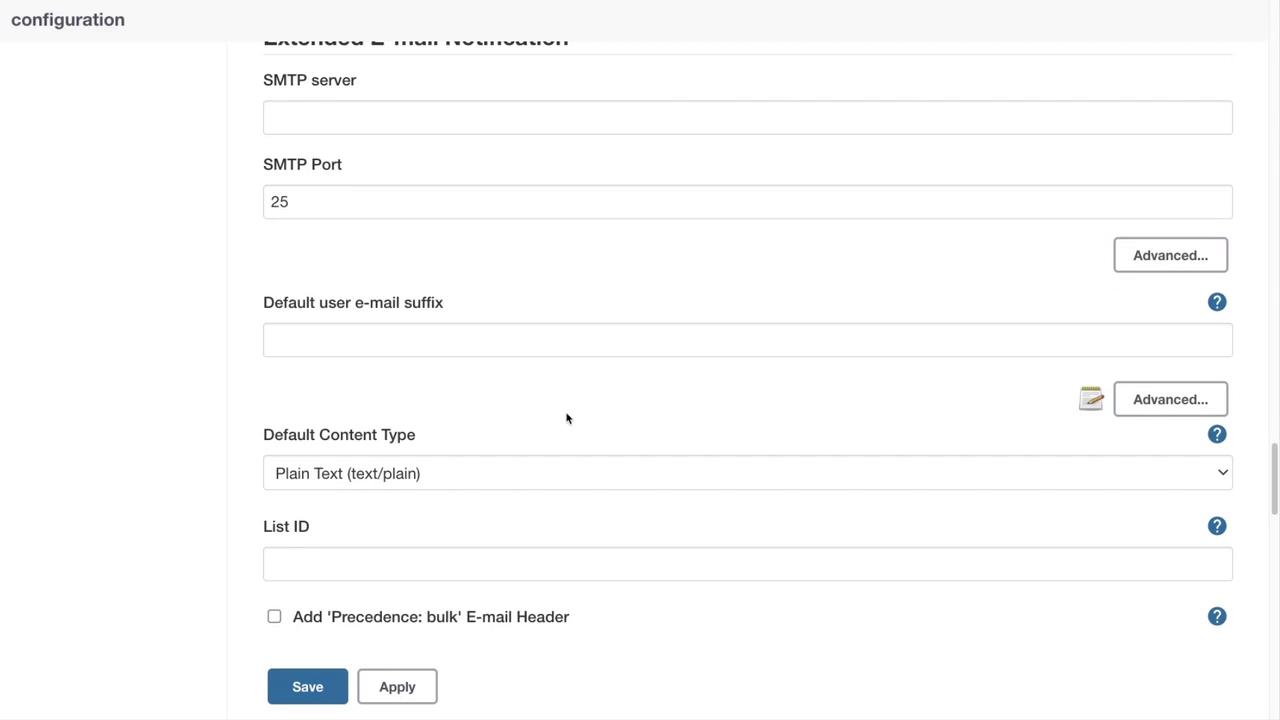Click the 'Precedence: bulk' E-mail Header label text
Image resolution: width=1280 pixels, height=720 pixels.
[431, 617]
